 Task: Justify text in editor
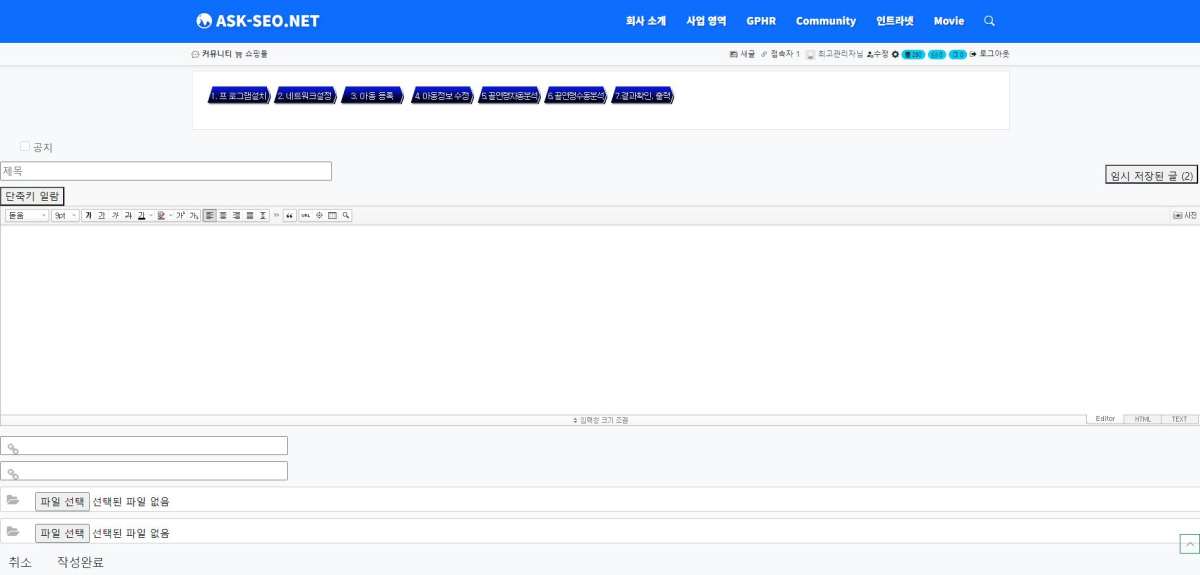point(249,215)
